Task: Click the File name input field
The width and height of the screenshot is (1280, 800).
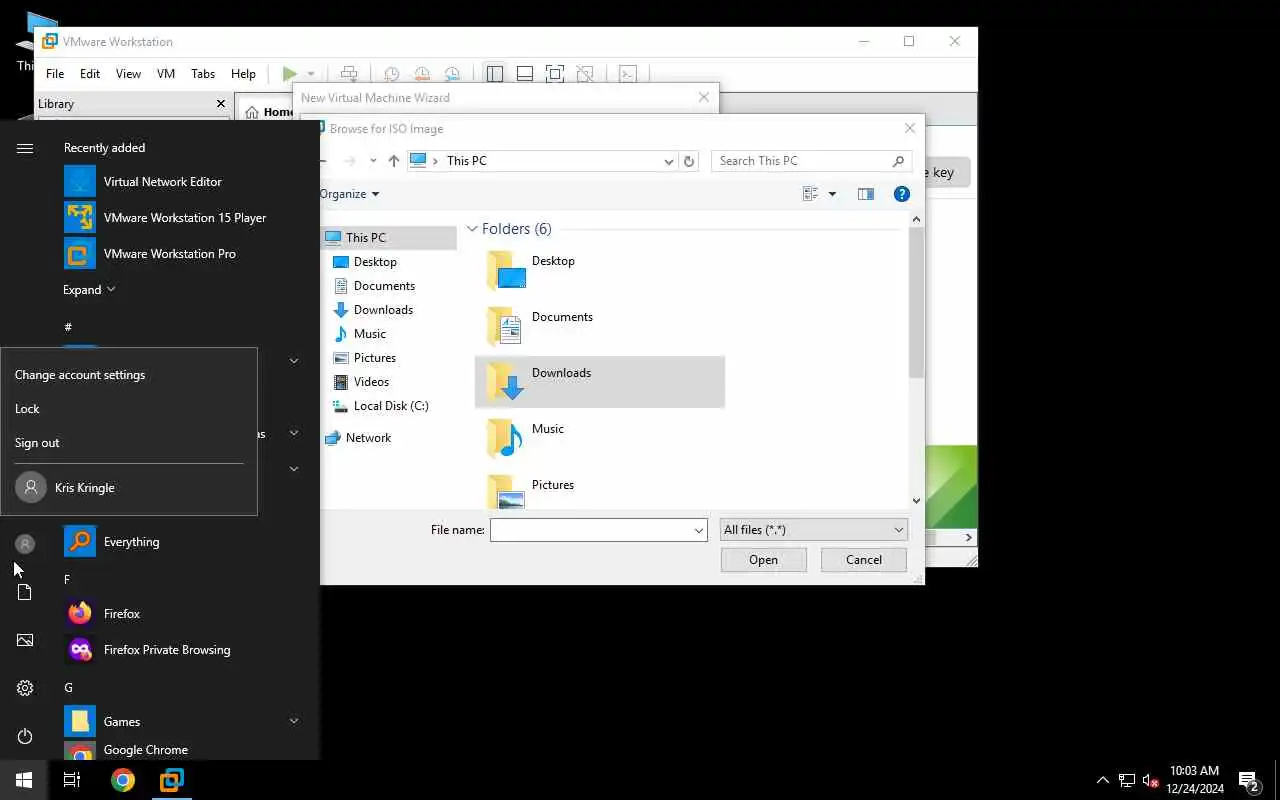Action: 591,530
